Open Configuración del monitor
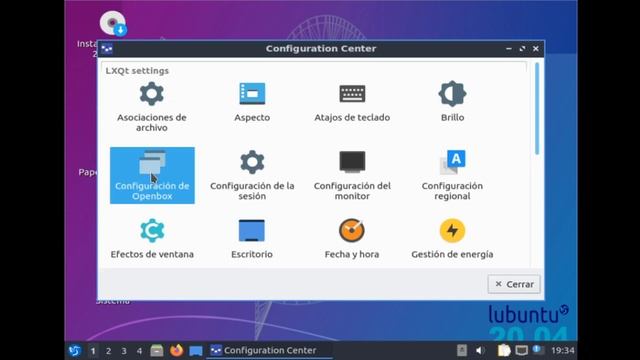This screenshot has width=640, height=360. pyautogui.click(x=352, y=176)
